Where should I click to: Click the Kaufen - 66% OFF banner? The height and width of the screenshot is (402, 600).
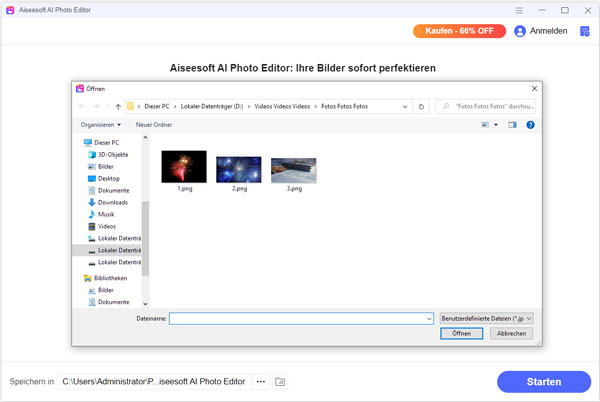(458, 31)
